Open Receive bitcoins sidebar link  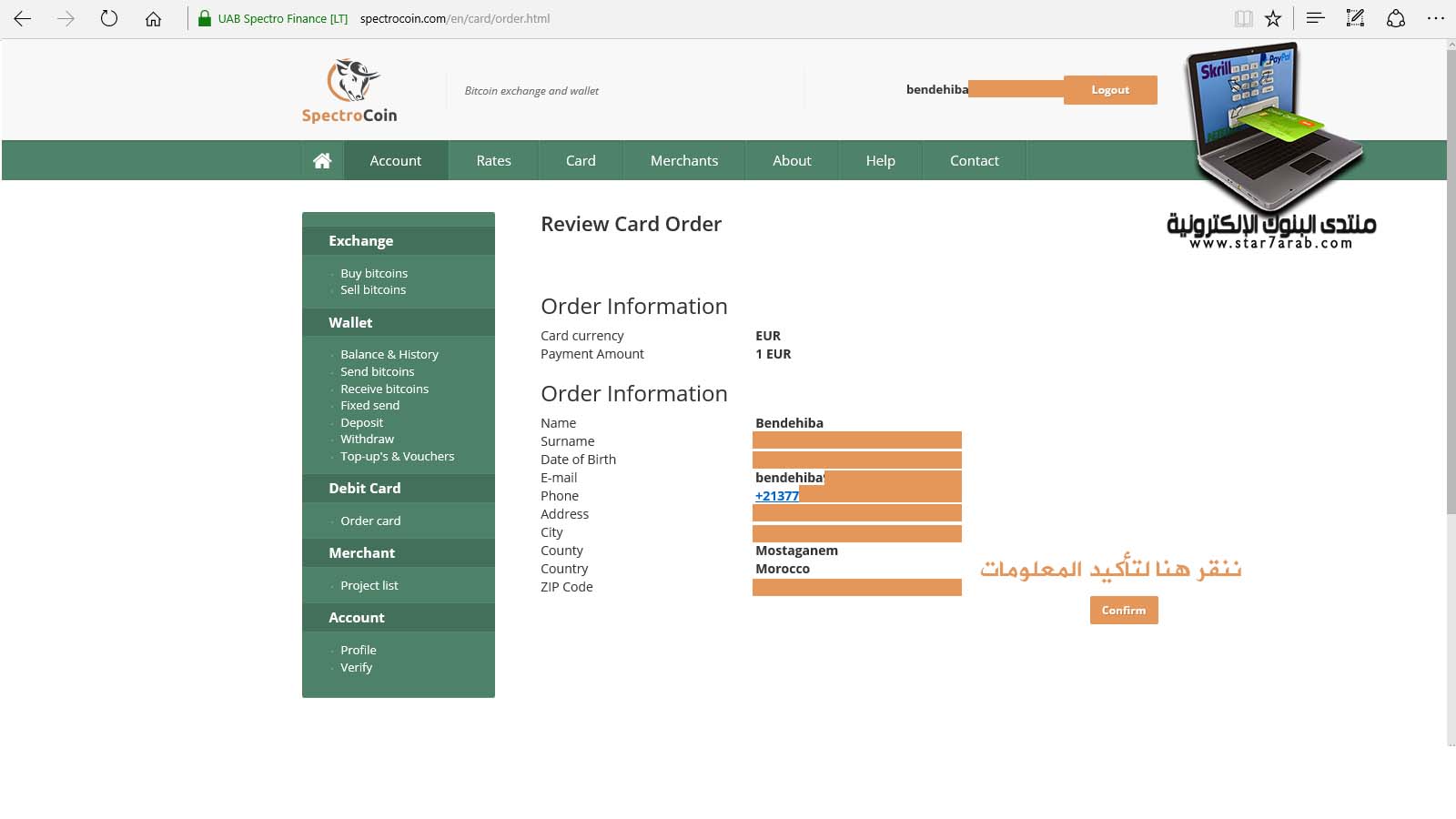click(x=385, y=389)
